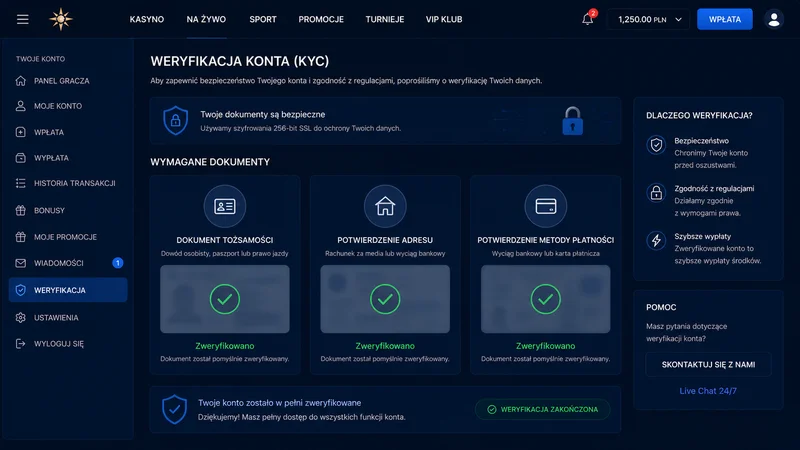Click the shield lock icon in security banner
Viewport: 800px width, 450px height.
176,120
